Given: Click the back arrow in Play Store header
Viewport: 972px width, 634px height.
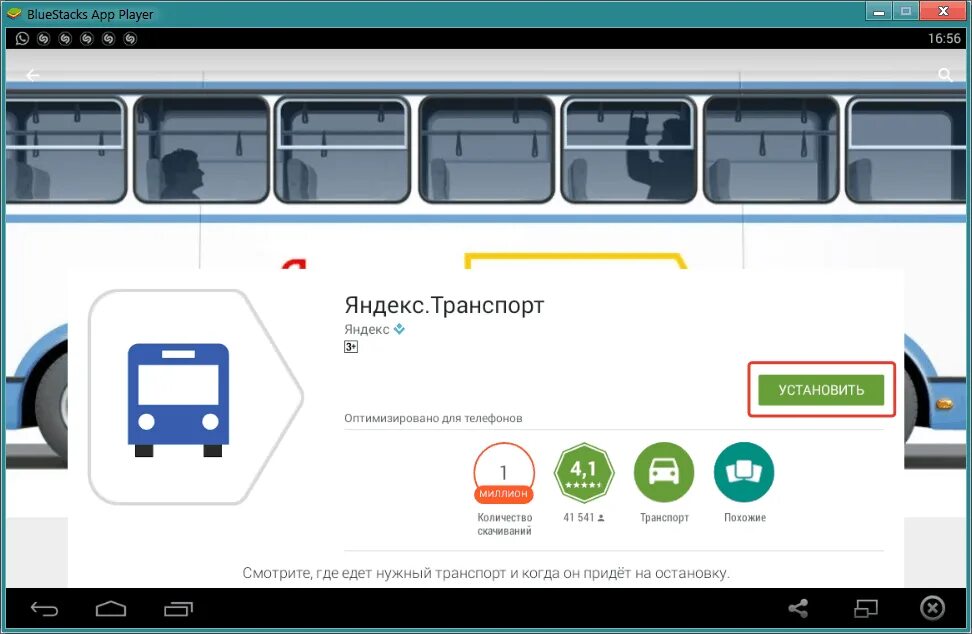Looking at the screenshot, I should (32, 75).
